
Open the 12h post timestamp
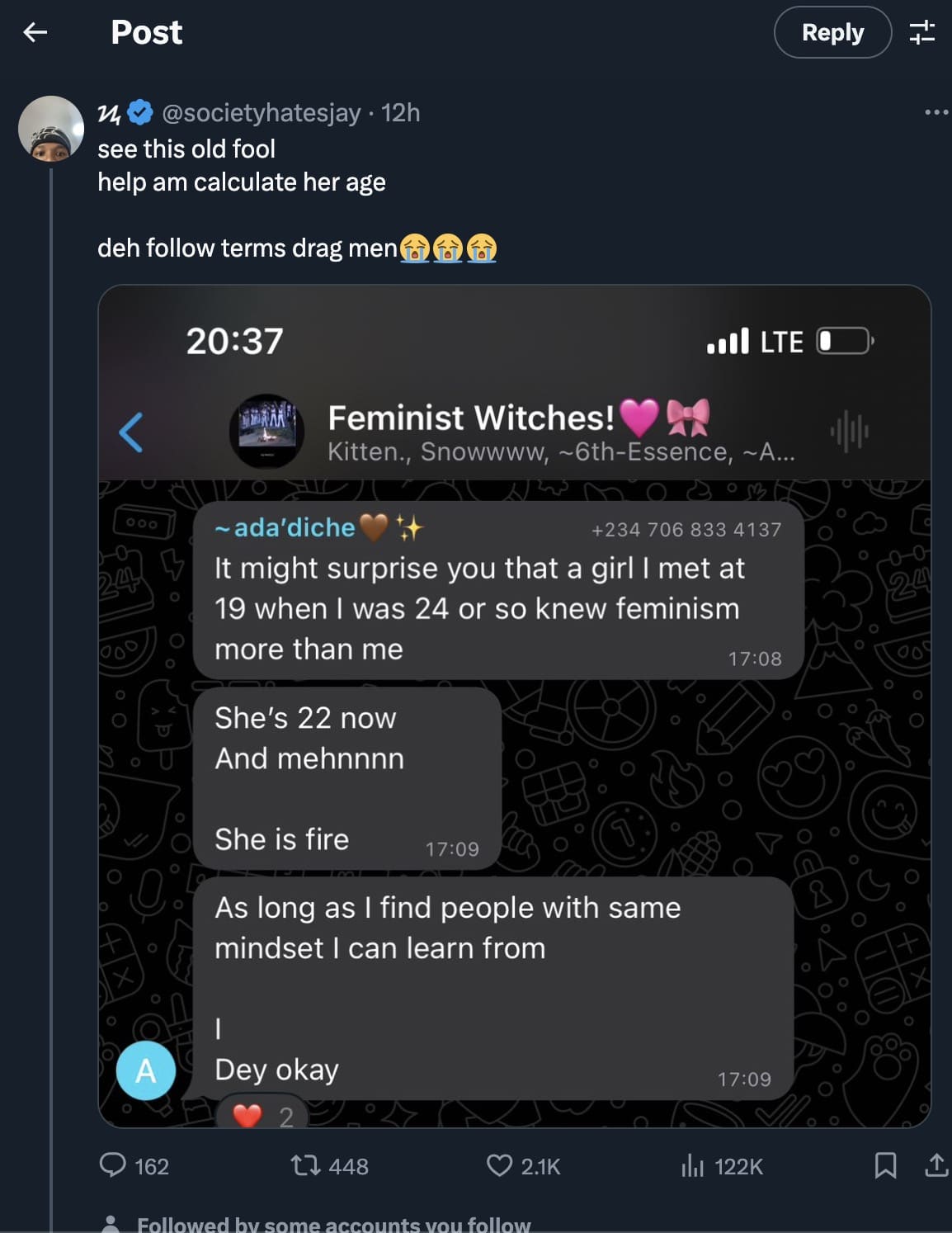[401, 112]
